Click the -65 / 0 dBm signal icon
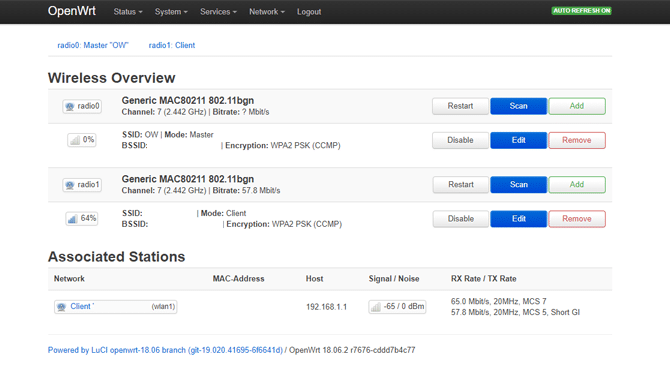 [x=376, y=306]
